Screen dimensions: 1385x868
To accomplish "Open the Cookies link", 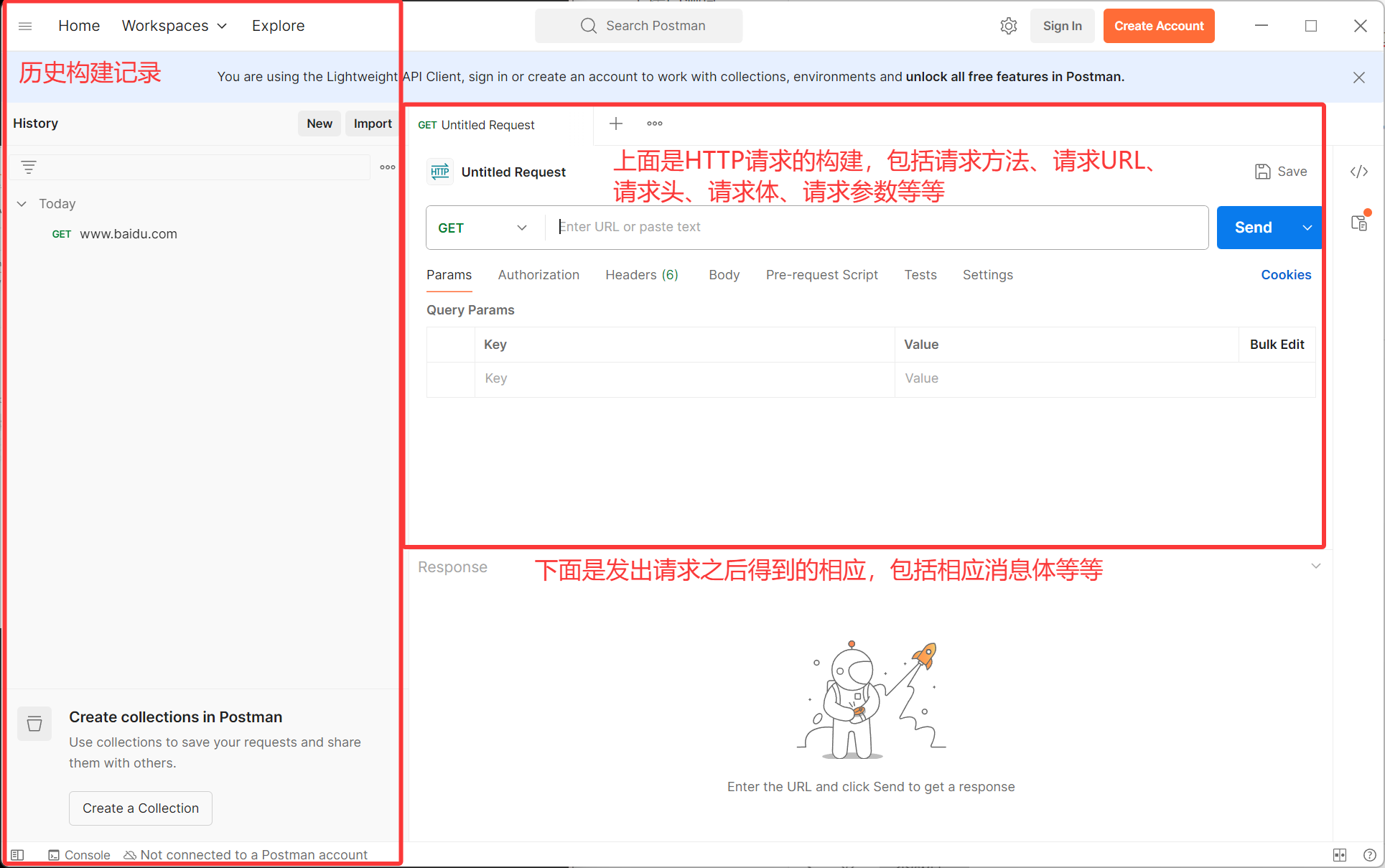I will 1285,275.
